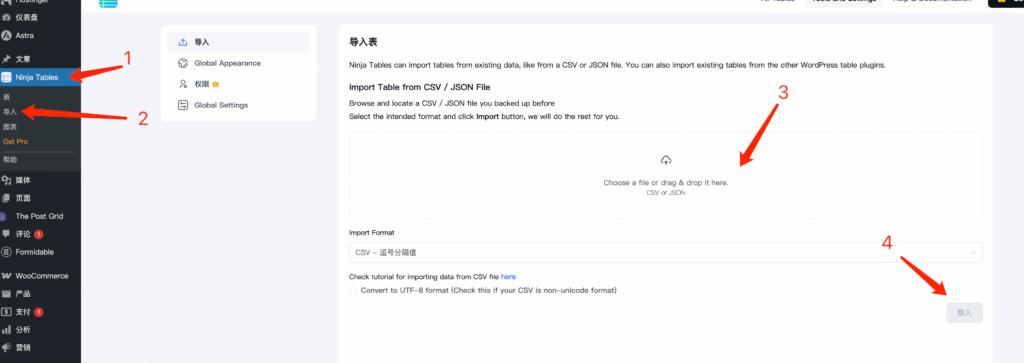Open the 页面 pages icon

6,198
